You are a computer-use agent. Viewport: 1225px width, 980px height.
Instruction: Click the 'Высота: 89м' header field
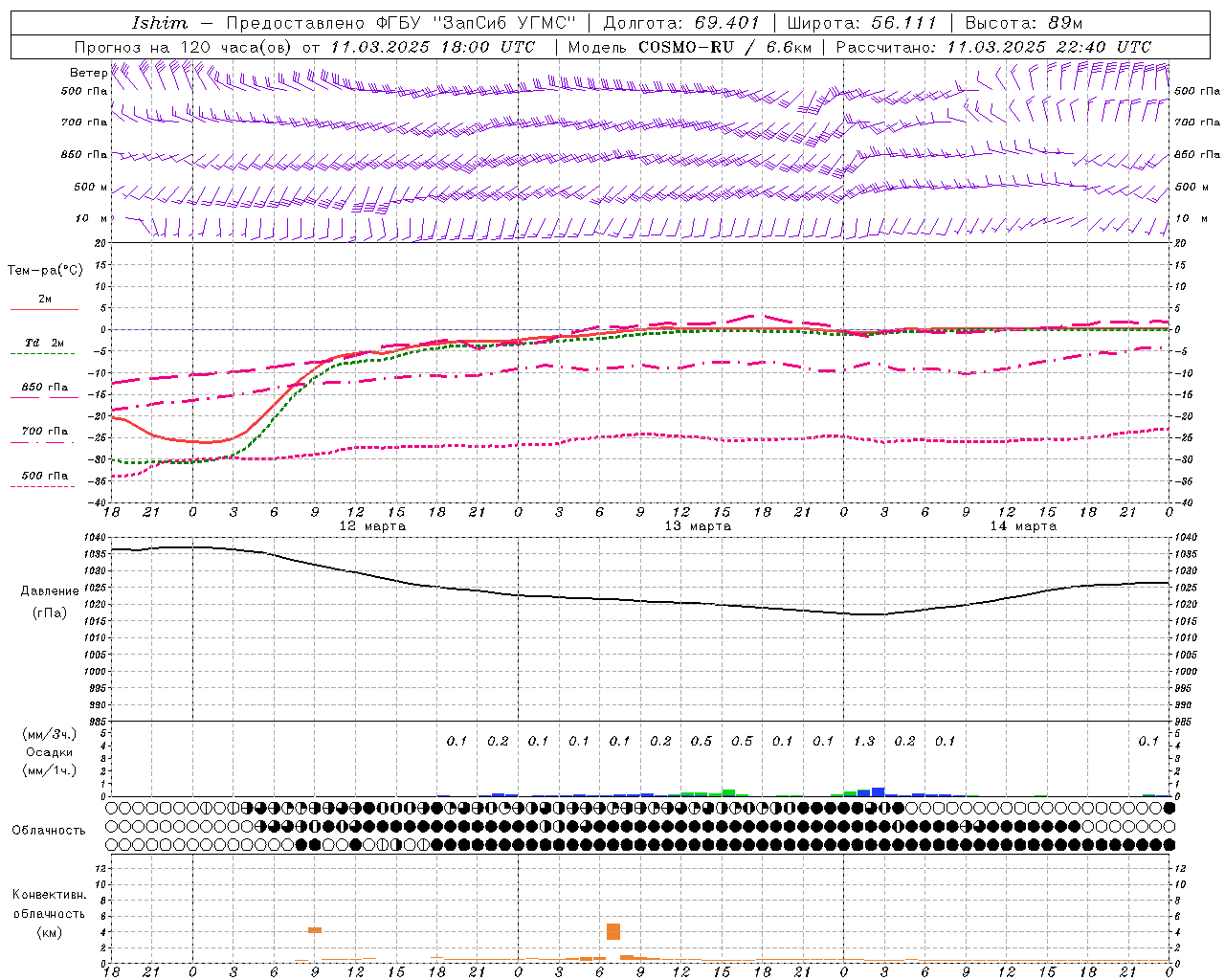coord(1023,23)
